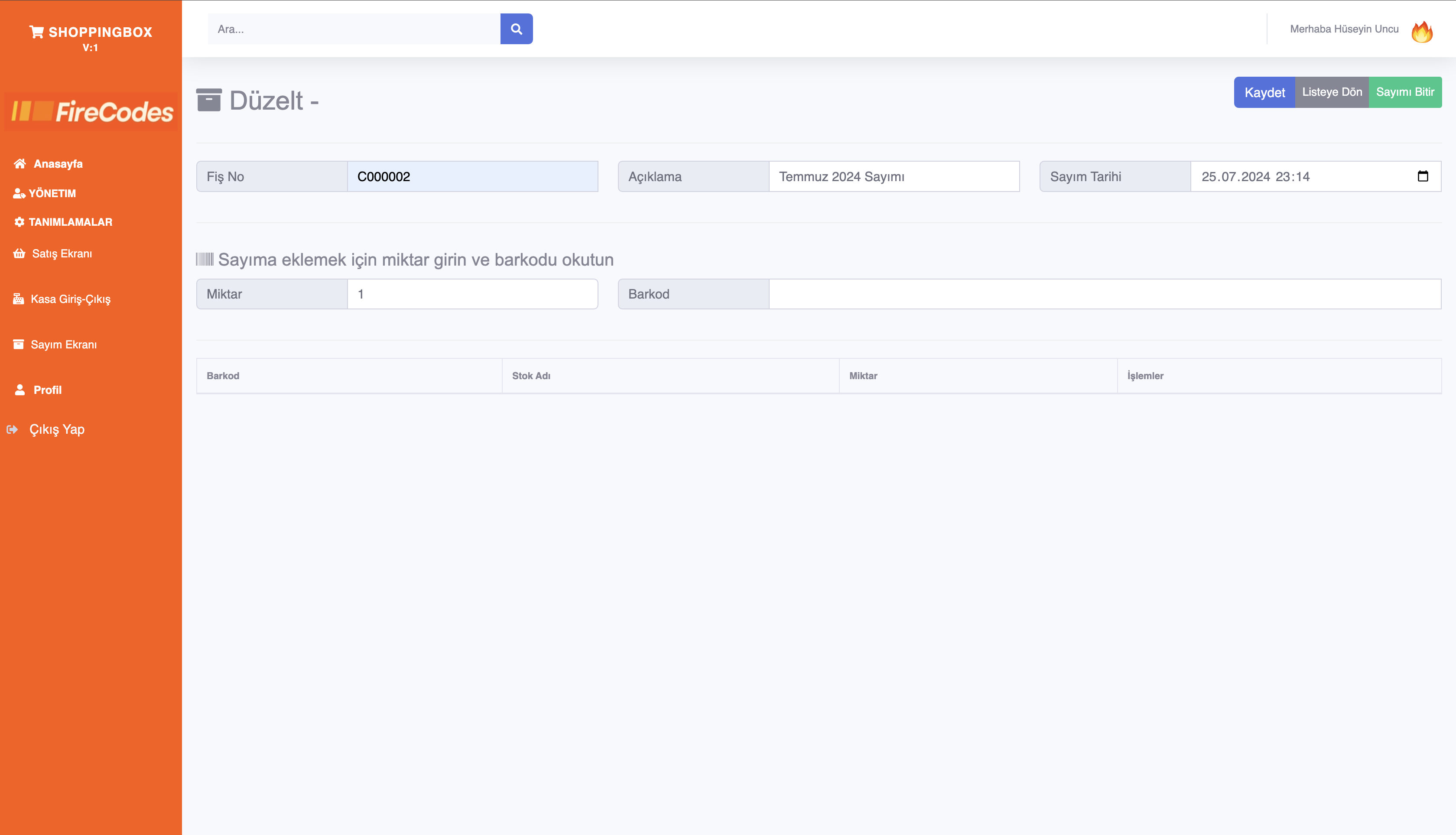This screenshot has height=835, width=1456.
Task: Expand the YÖNETIM sidebar menu
Action: [52, 193]
